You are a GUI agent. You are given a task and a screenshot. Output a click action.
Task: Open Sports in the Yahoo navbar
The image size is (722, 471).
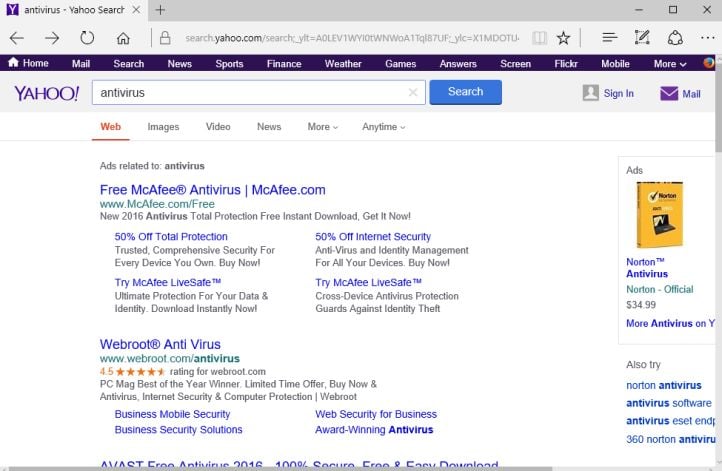click(x=229, y=64)
